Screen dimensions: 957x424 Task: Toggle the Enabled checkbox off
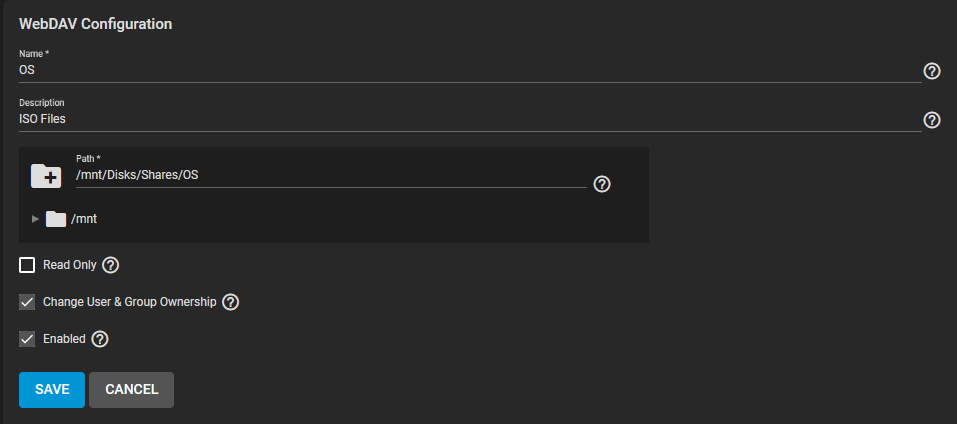[x=27, y=339]
